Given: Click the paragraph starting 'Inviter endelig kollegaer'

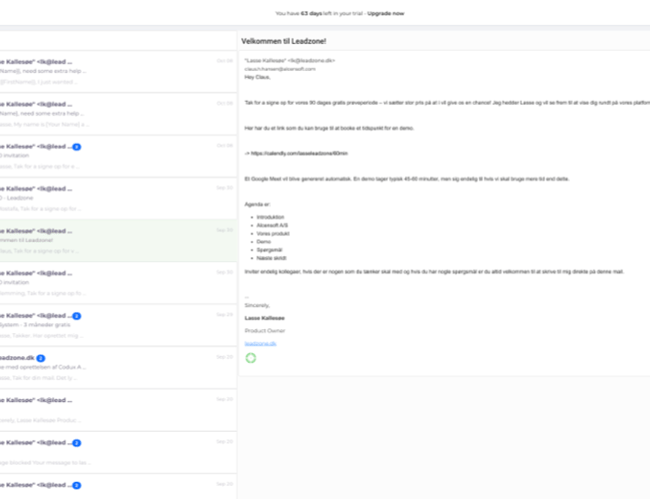Looking at the screenshot, I should pyautogui.click(x=434, y=272).
